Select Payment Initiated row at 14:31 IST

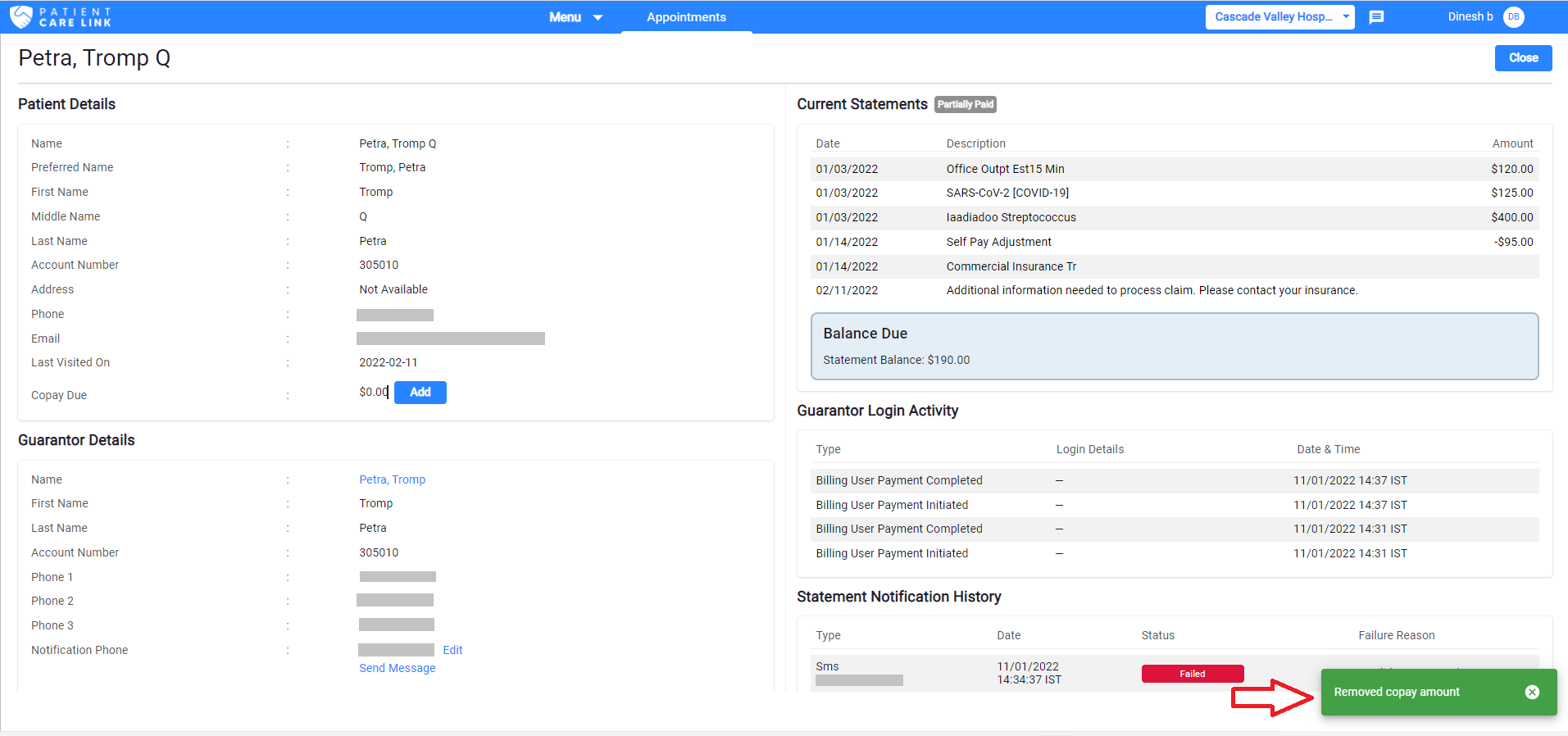[x=1175, y=553]
